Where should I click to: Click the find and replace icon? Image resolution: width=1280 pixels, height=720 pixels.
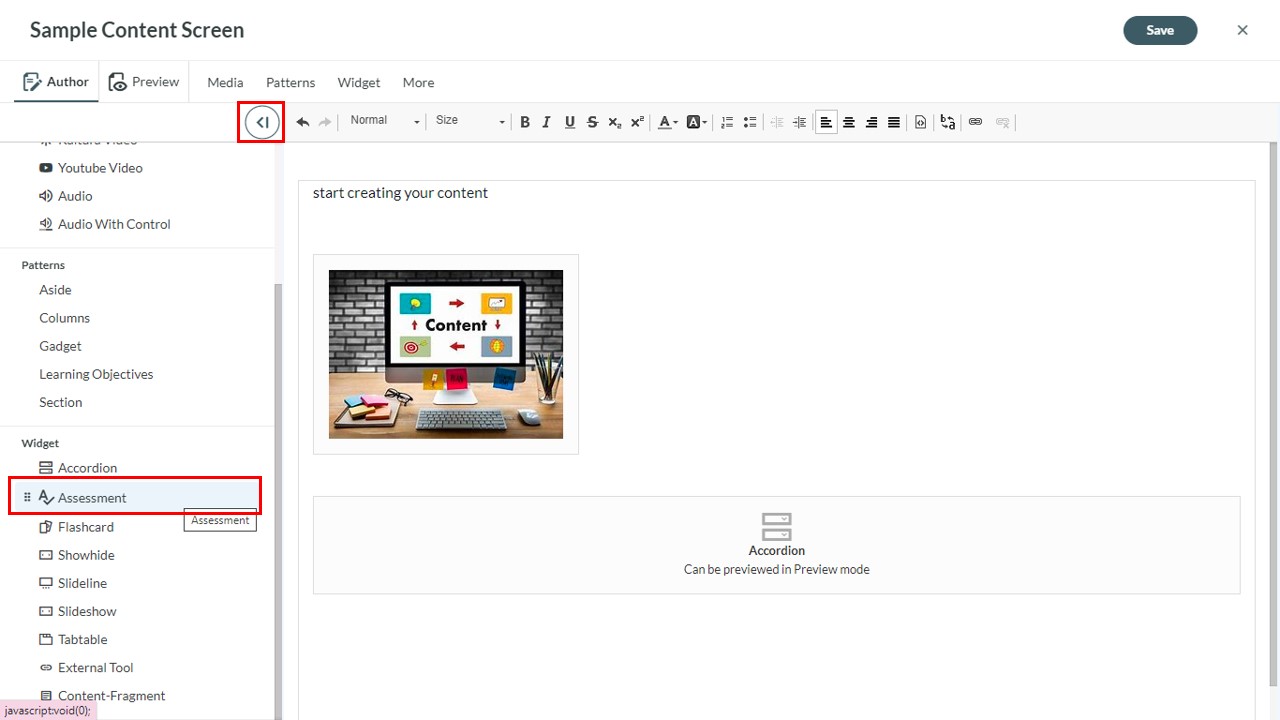coord(948,122)
